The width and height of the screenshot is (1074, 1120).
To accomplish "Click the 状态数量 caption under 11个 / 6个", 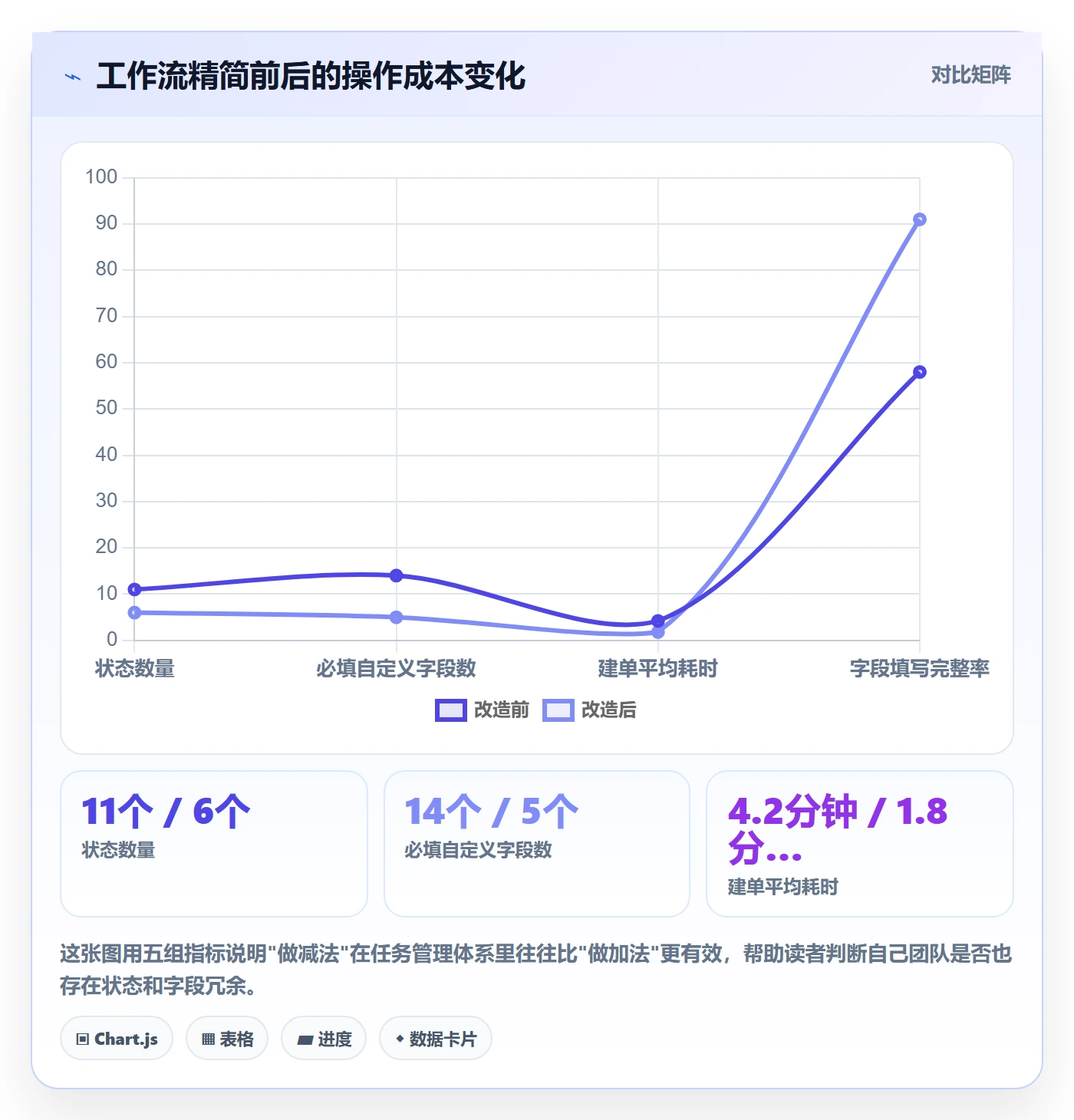I will tap(119, 850).
